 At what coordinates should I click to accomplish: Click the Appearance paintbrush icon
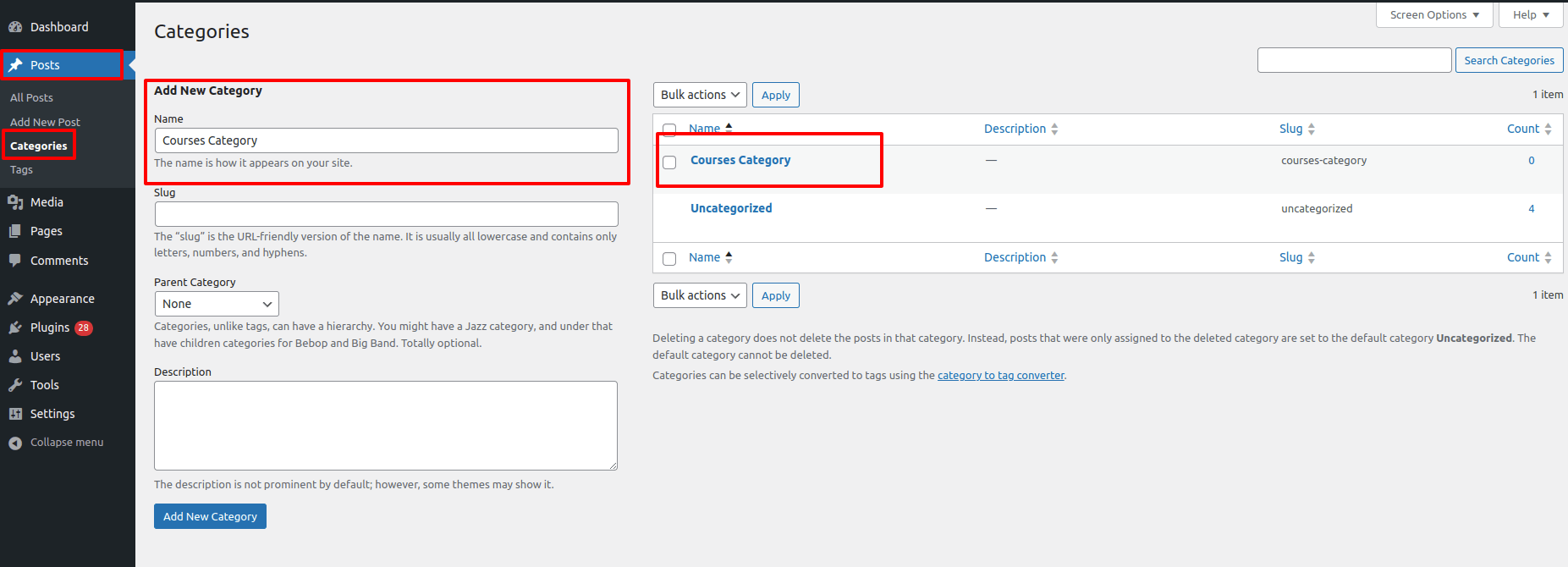(15, 299)
